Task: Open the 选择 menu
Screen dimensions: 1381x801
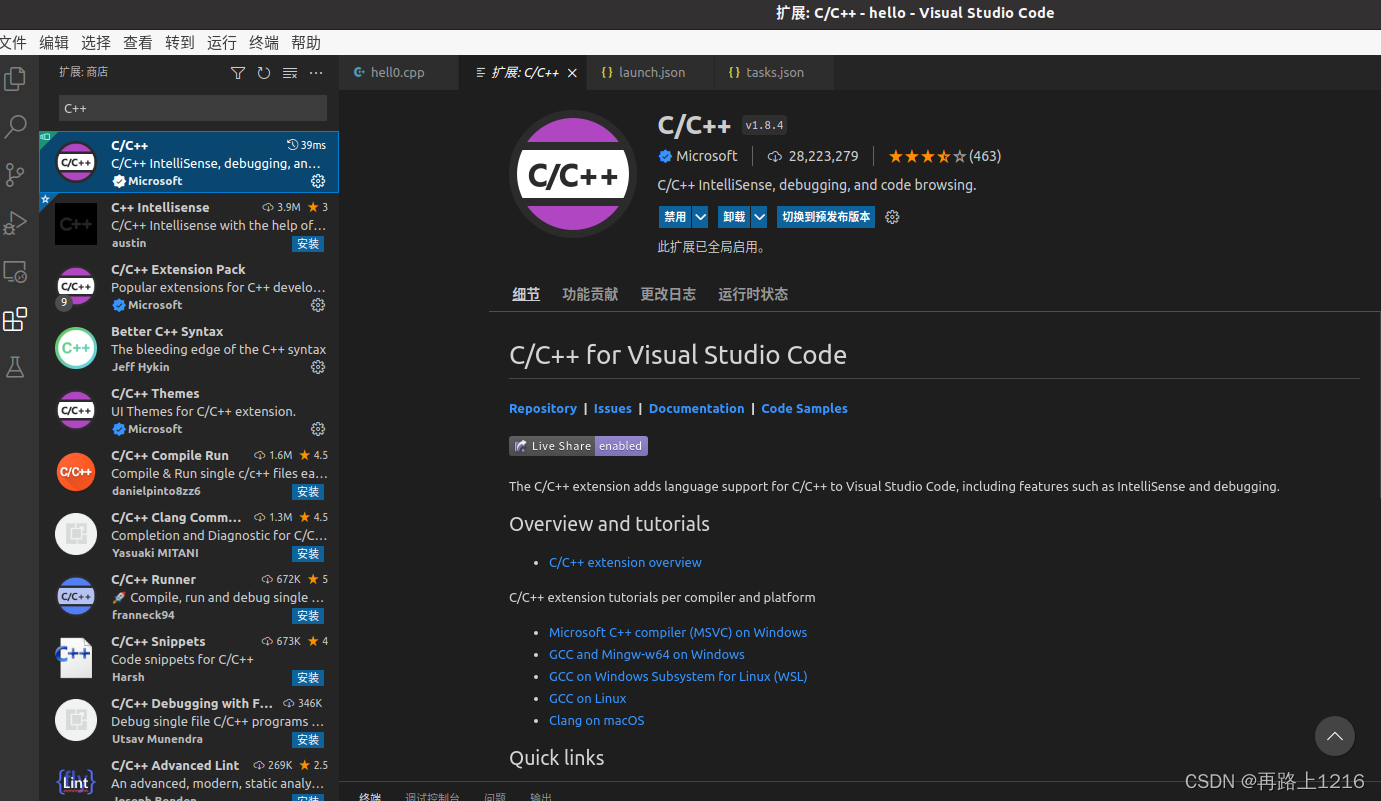Action: [x=96, y=43]
